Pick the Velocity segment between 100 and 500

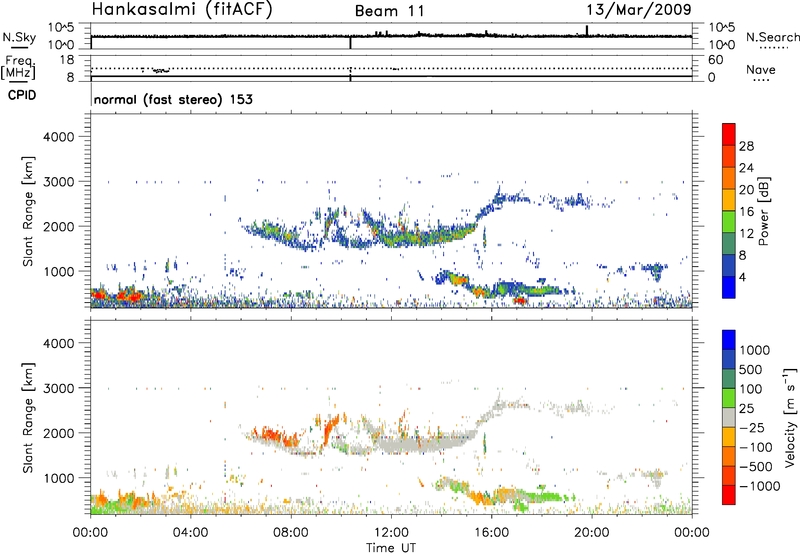[x=729, y=379]
